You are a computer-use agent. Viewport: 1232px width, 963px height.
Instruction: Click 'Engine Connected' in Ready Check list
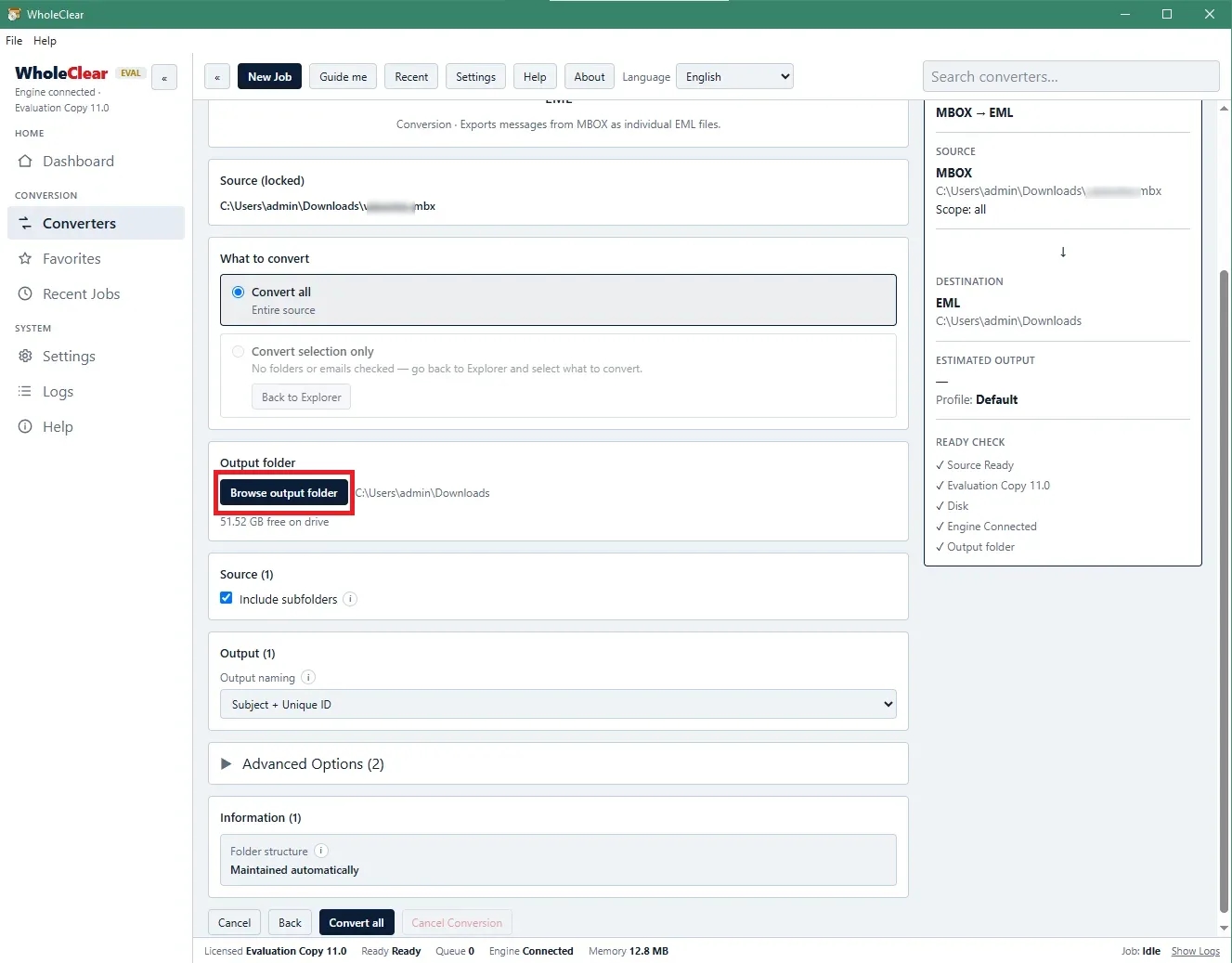[x=992, y=527]
